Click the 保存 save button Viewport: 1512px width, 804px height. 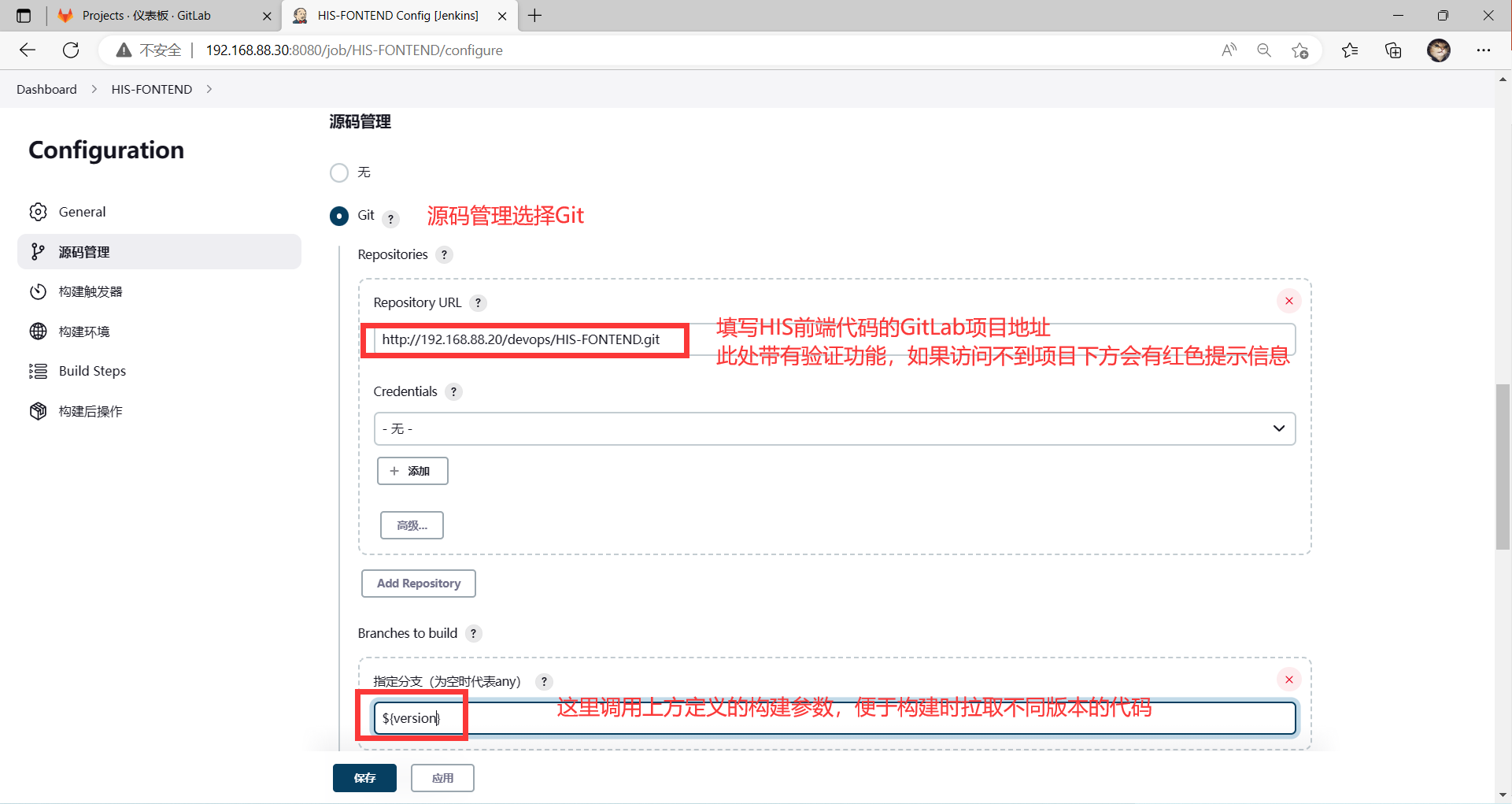pyautogui.click(x=364, y=778)
